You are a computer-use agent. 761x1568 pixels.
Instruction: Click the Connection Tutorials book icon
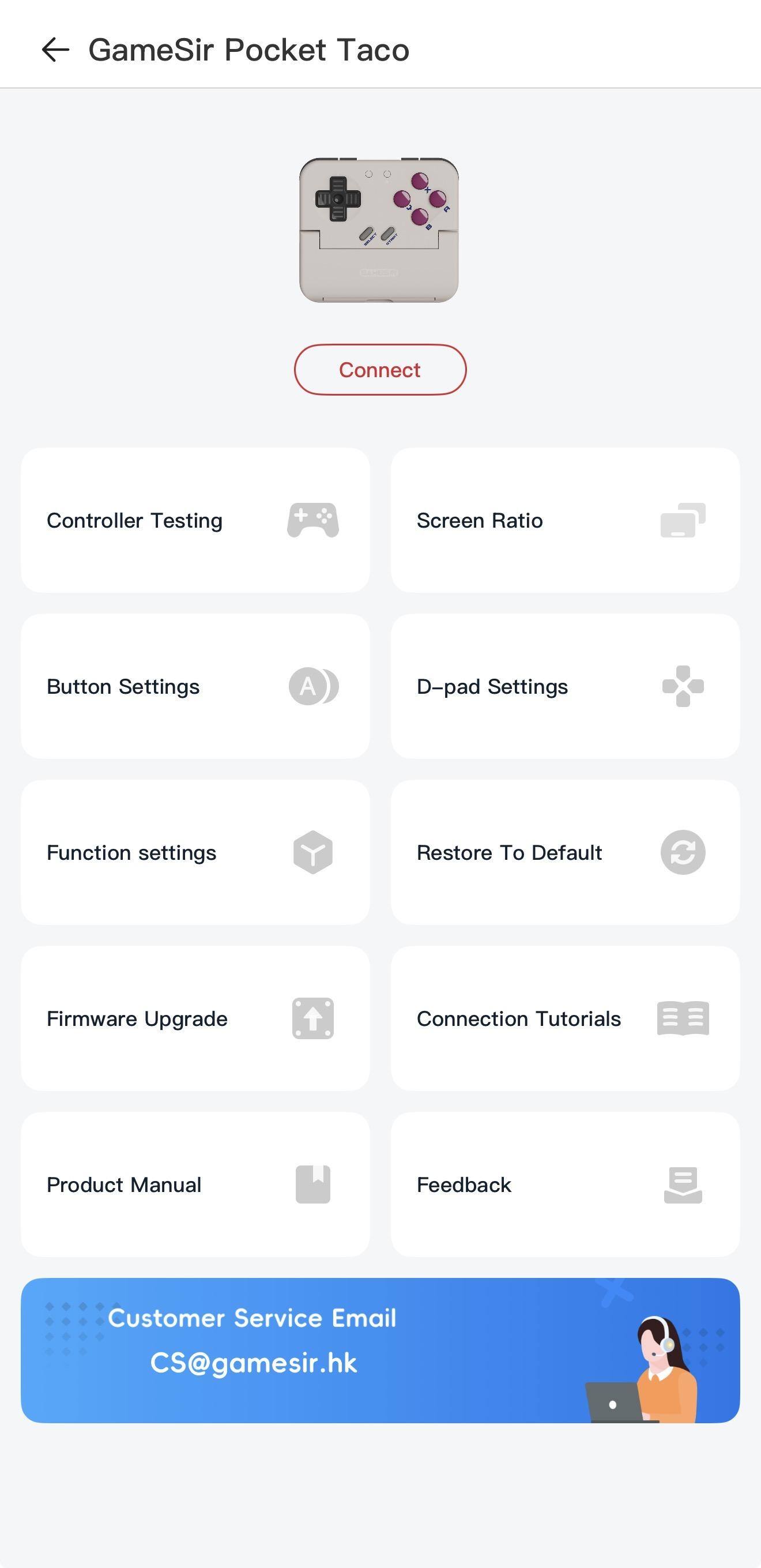pos(683,1018)
